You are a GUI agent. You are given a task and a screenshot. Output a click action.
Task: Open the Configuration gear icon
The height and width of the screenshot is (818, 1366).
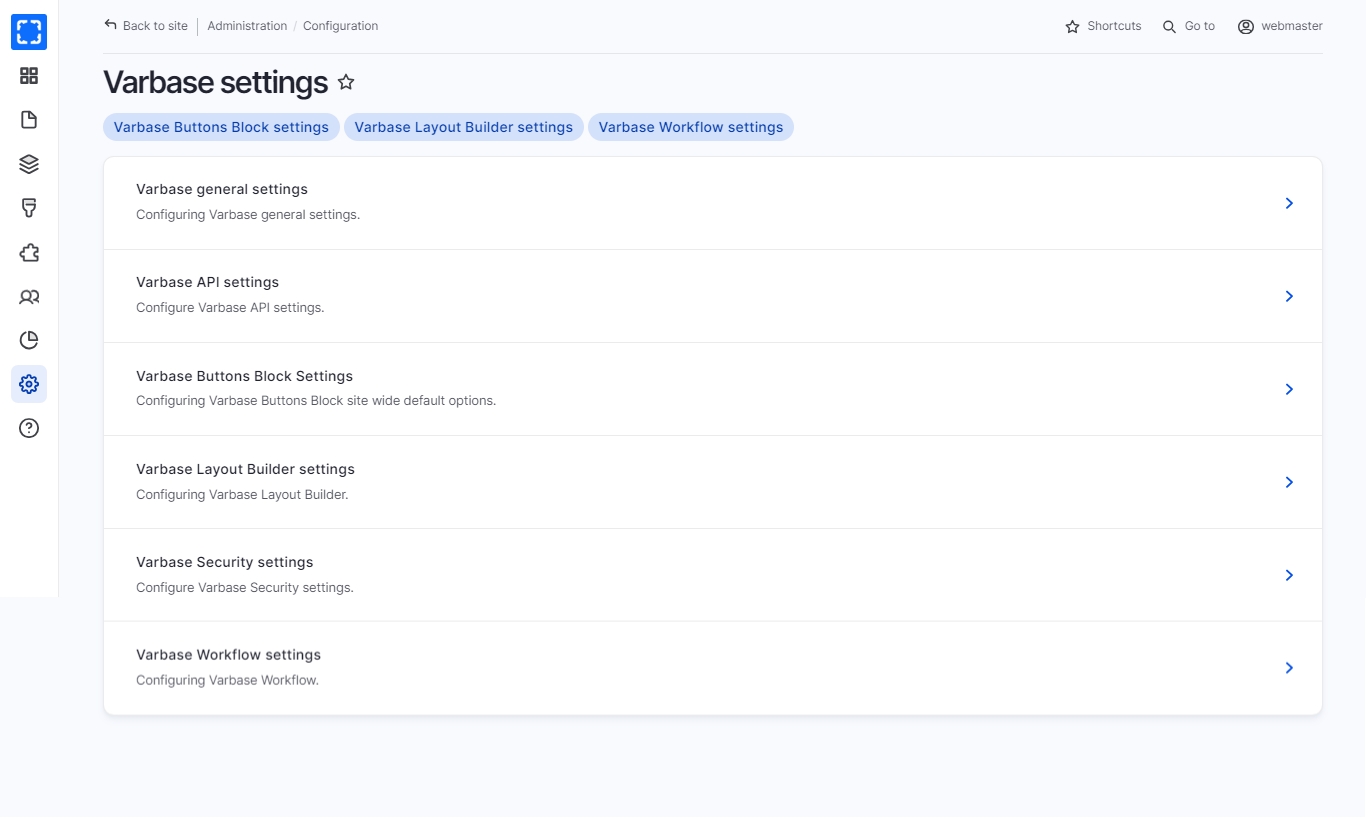click(x=29, y=384)
